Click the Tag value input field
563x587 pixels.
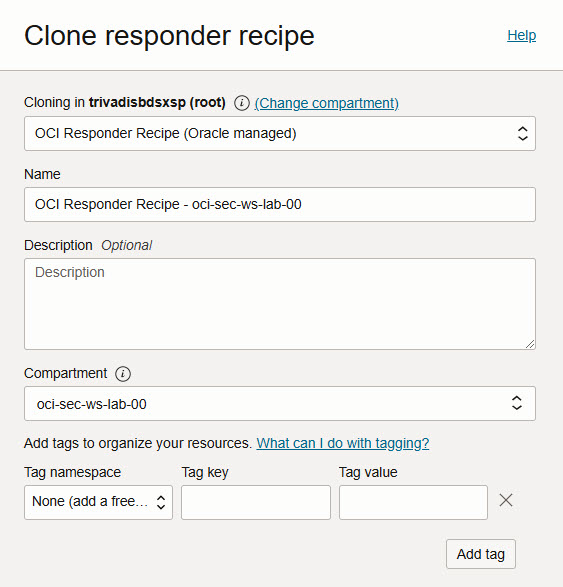tap(413, 502)
